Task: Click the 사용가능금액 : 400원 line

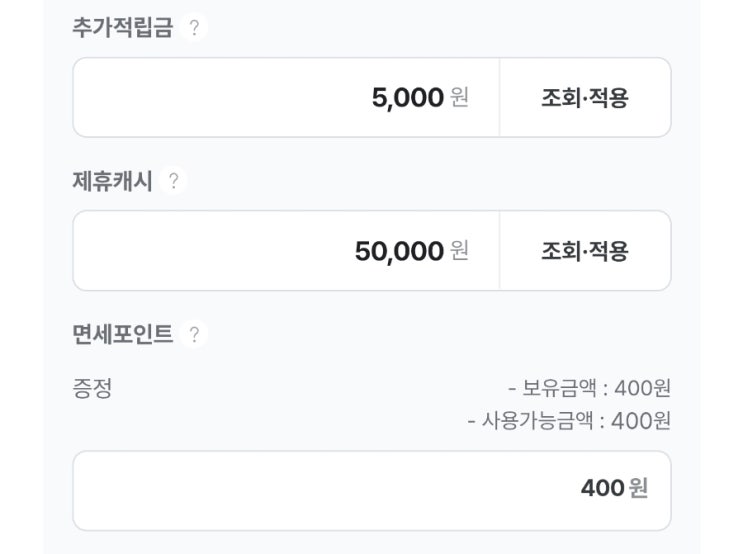Action: pyautogui.click(x=568, y=421)
